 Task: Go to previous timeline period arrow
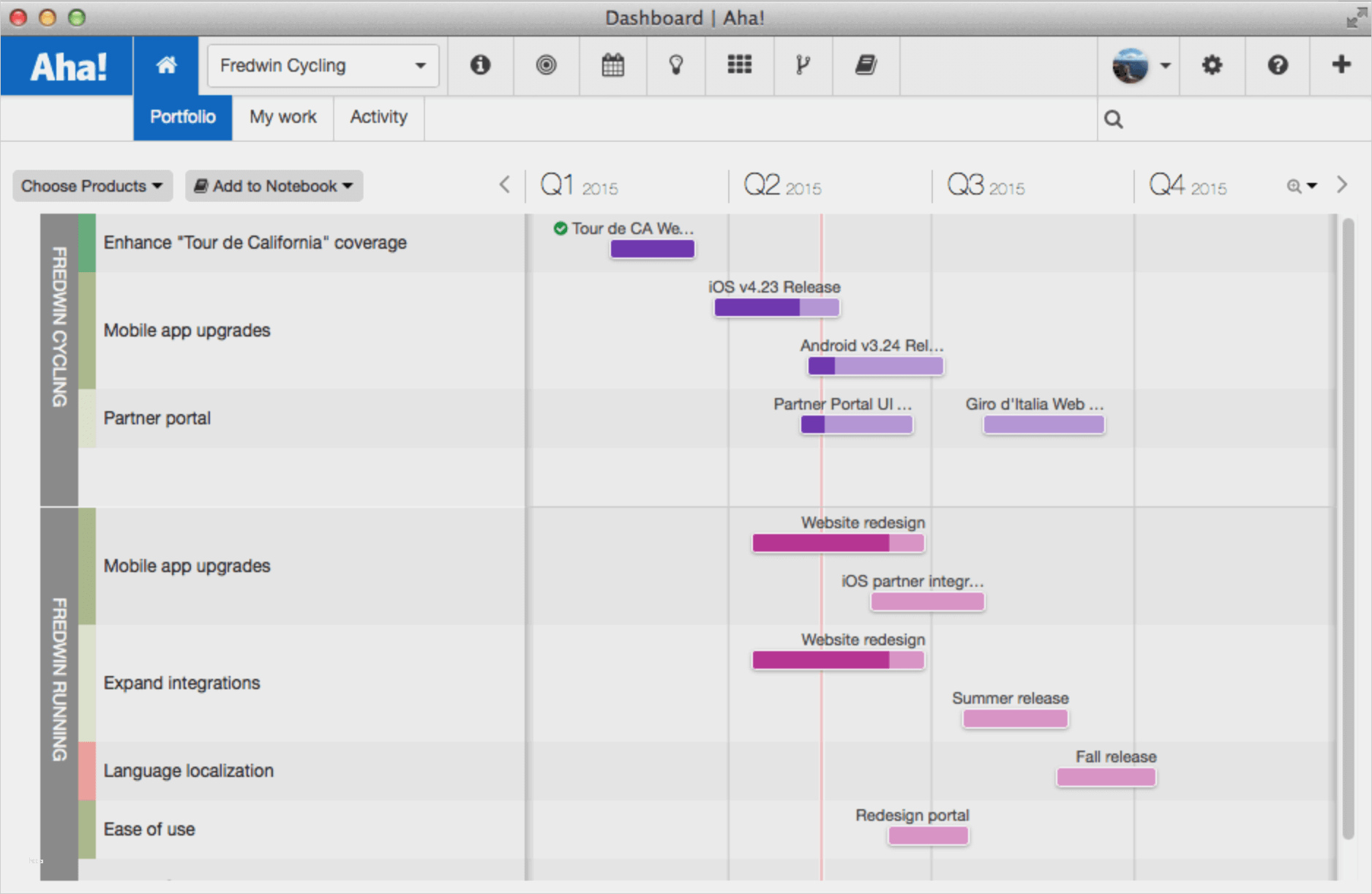505,184
